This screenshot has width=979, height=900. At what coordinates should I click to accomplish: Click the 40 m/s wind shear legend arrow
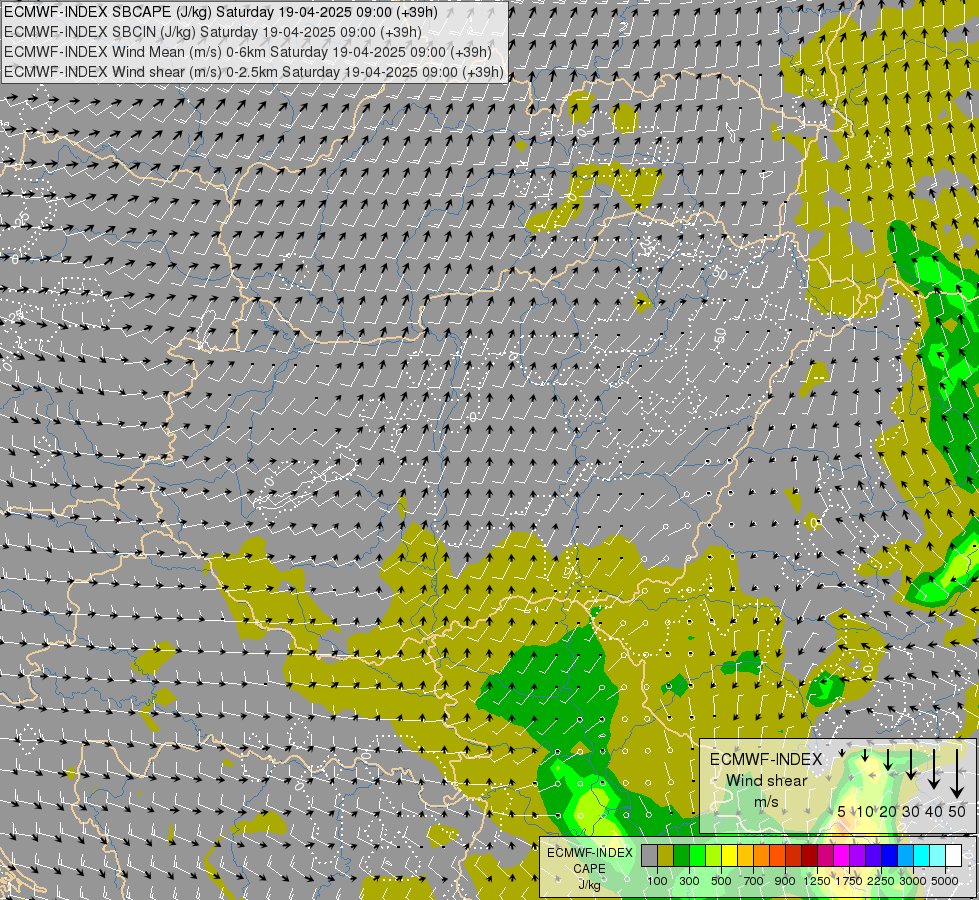[x=934, y=769]
